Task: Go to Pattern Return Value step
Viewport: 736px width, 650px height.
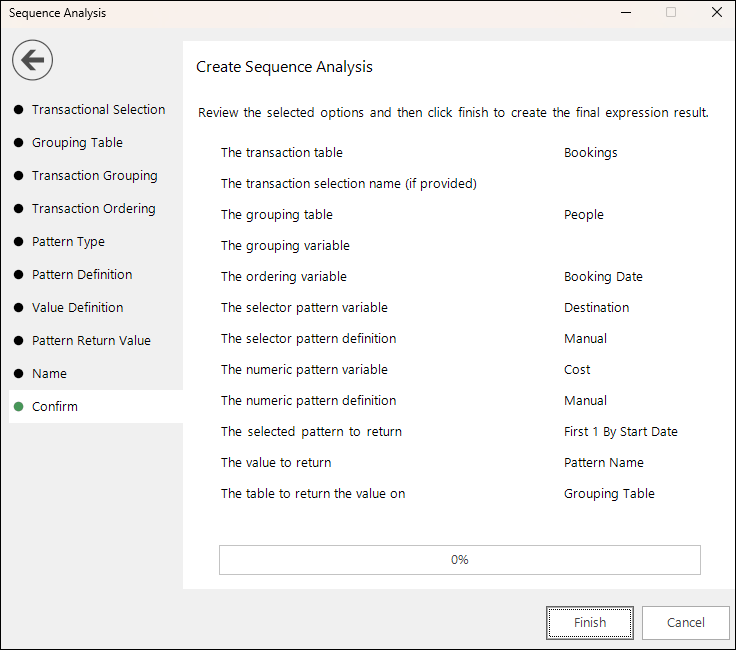Action: [x=91, y=340]
